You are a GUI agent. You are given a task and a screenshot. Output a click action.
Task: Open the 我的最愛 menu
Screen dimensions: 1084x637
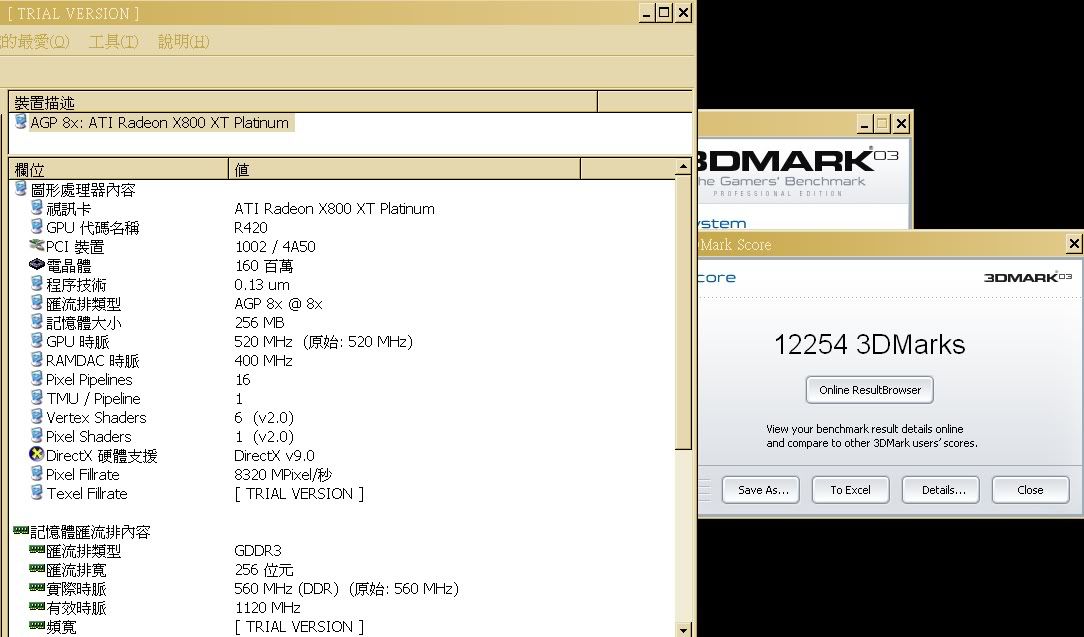[35, 41]
